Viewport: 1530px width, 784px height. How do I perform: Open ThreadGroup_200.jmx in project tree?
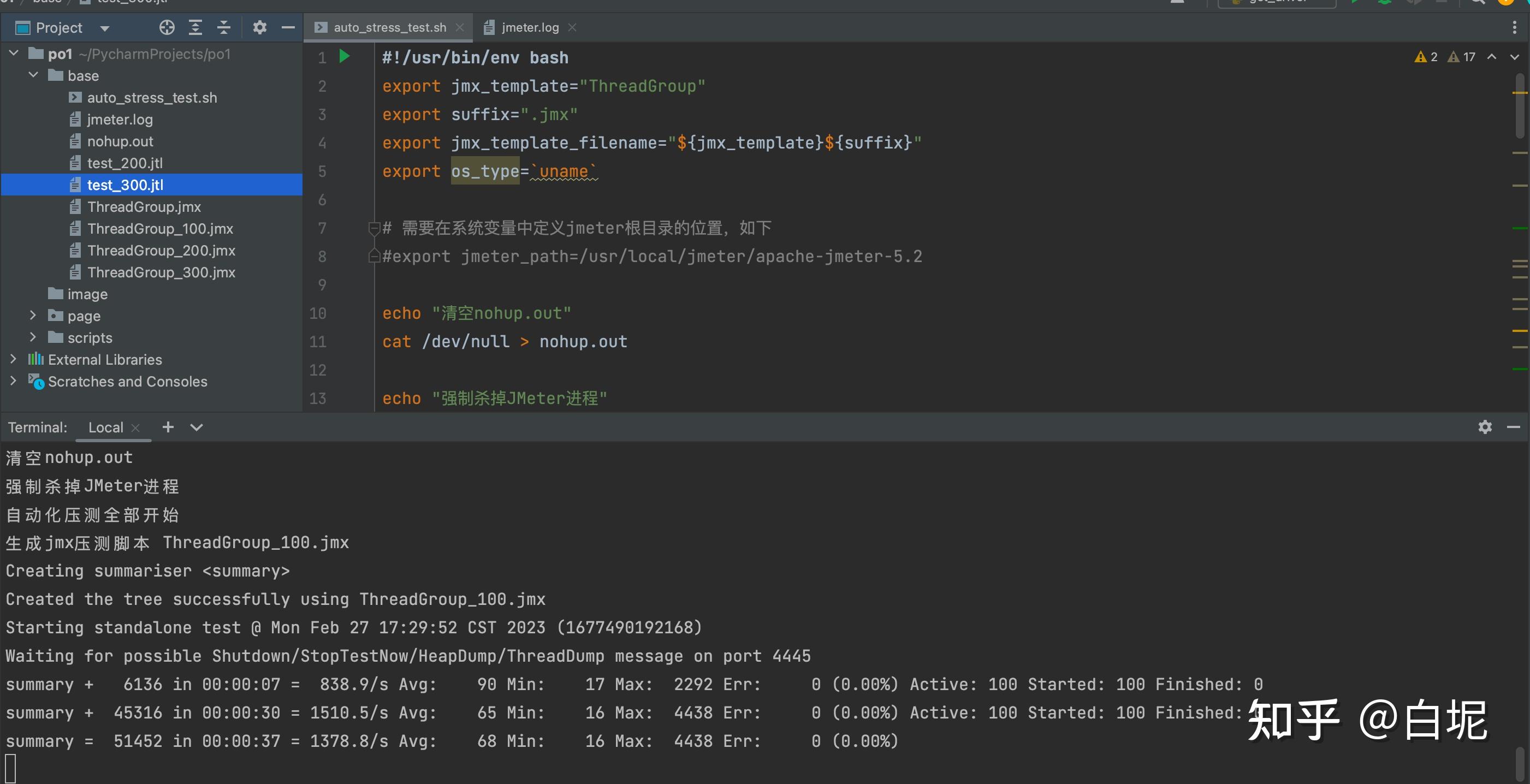point(161,251)
